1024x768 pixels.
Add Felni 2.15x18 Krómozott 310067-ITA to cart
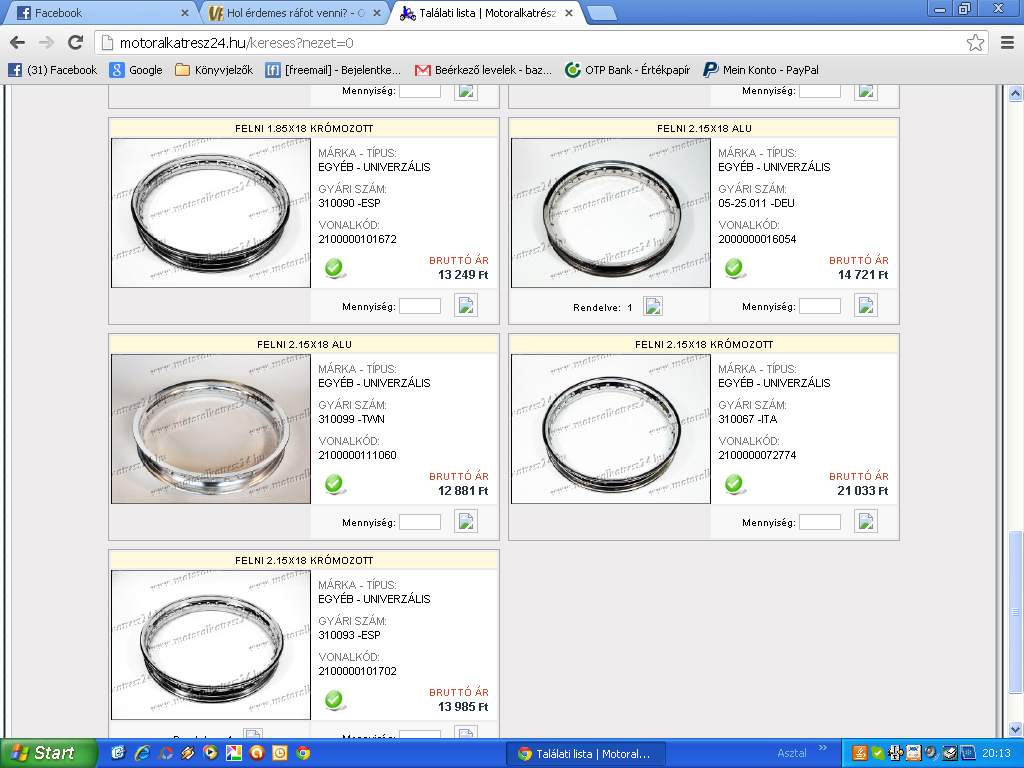click(x=866, y=522)
